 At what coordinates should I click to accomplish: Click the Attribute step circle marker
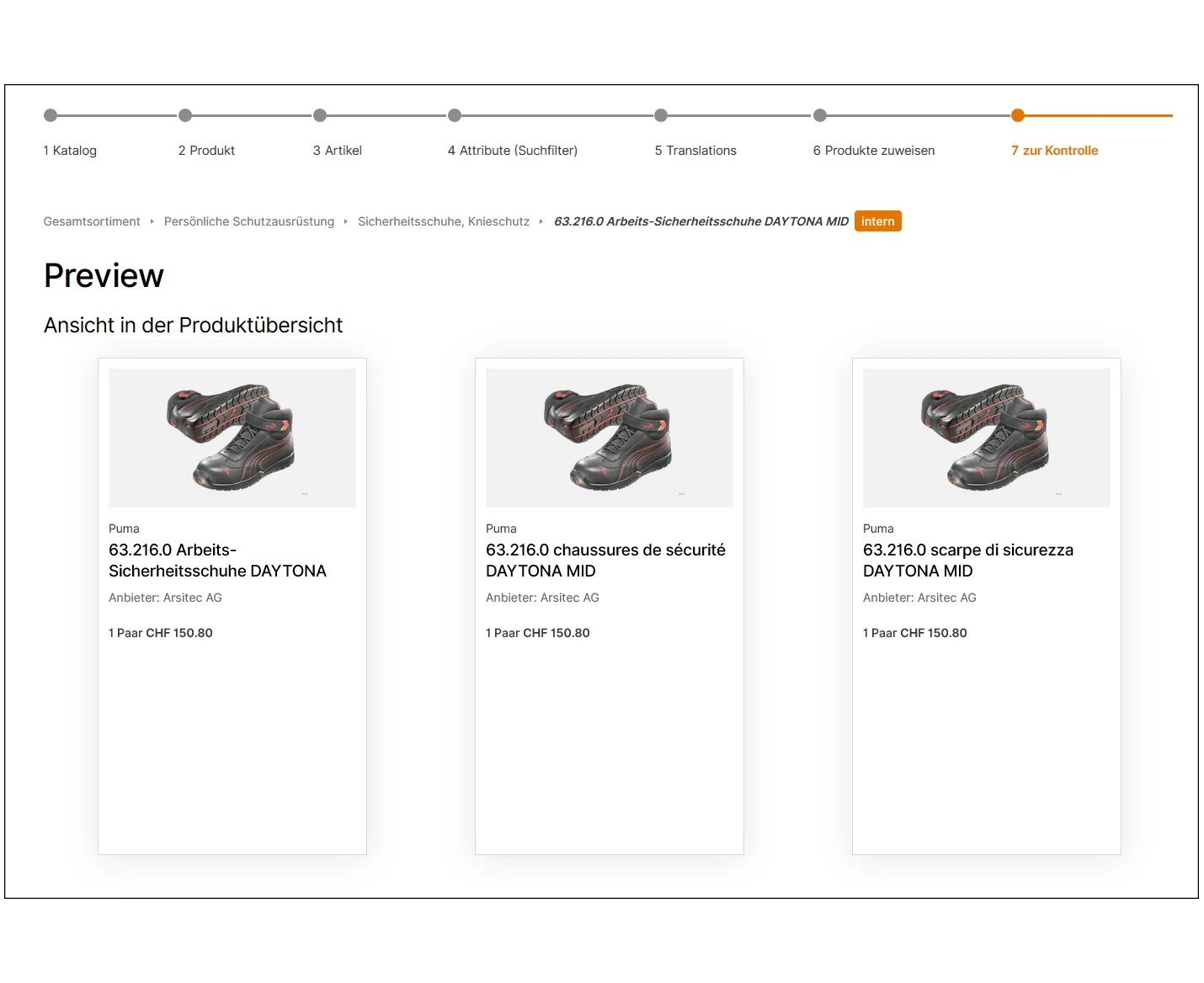(455, 115)
